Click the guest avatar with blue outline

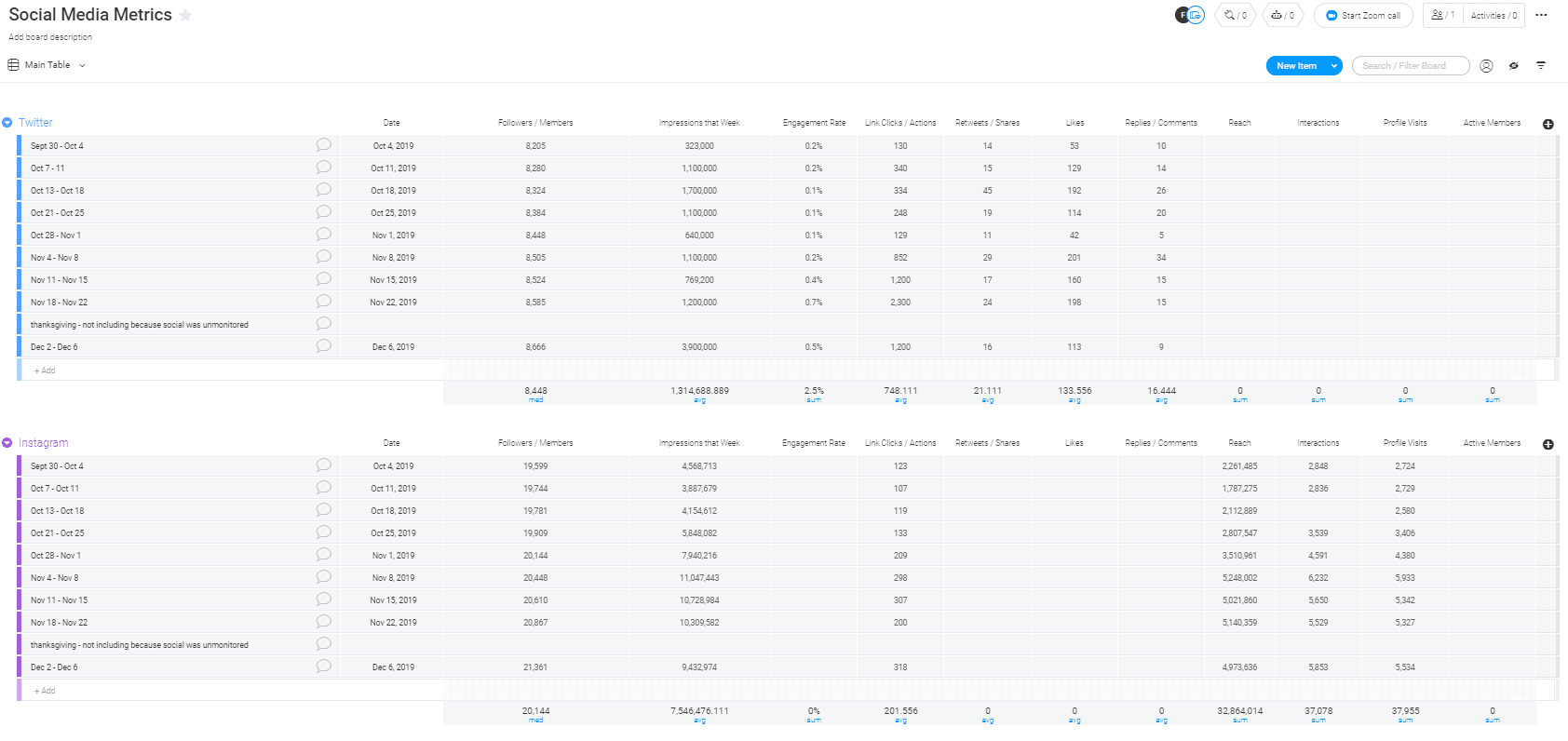[1196, 15]
